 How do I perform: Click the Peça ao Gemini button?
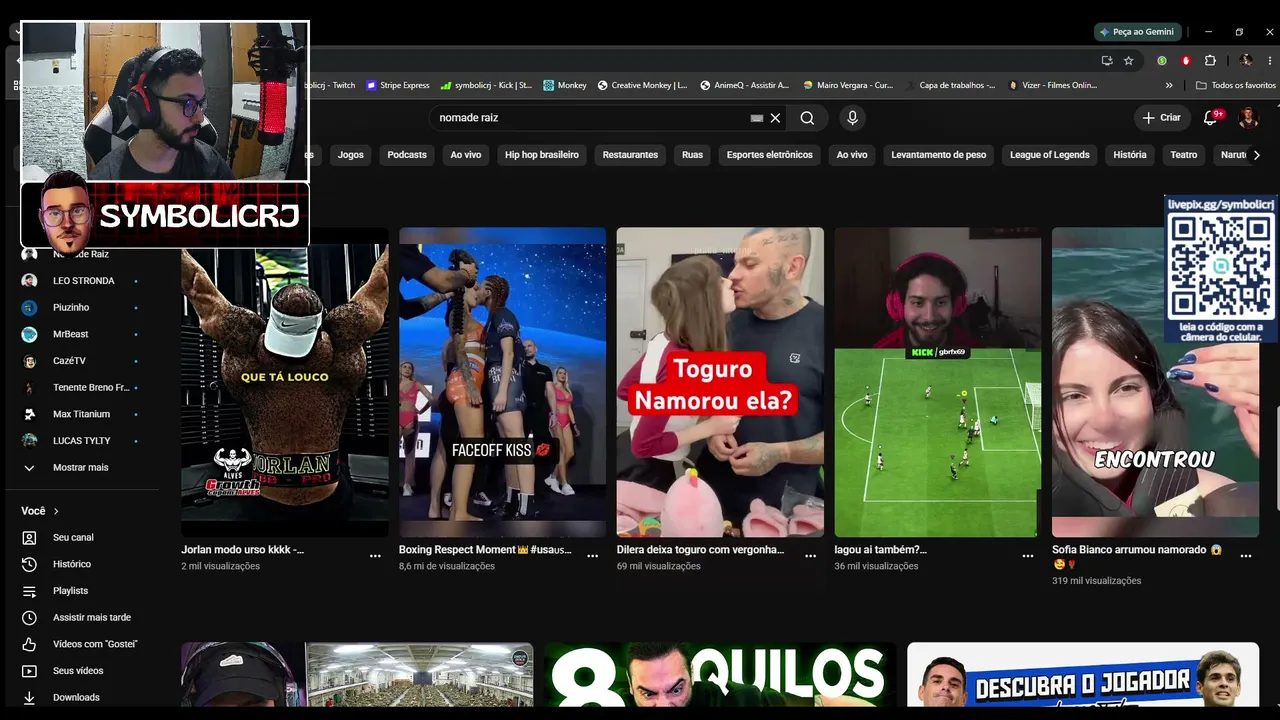1138,32
